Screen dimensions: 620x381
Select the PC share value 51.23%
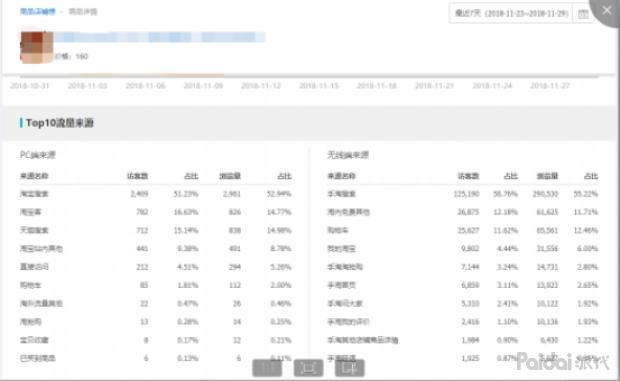tap(186, 194)
